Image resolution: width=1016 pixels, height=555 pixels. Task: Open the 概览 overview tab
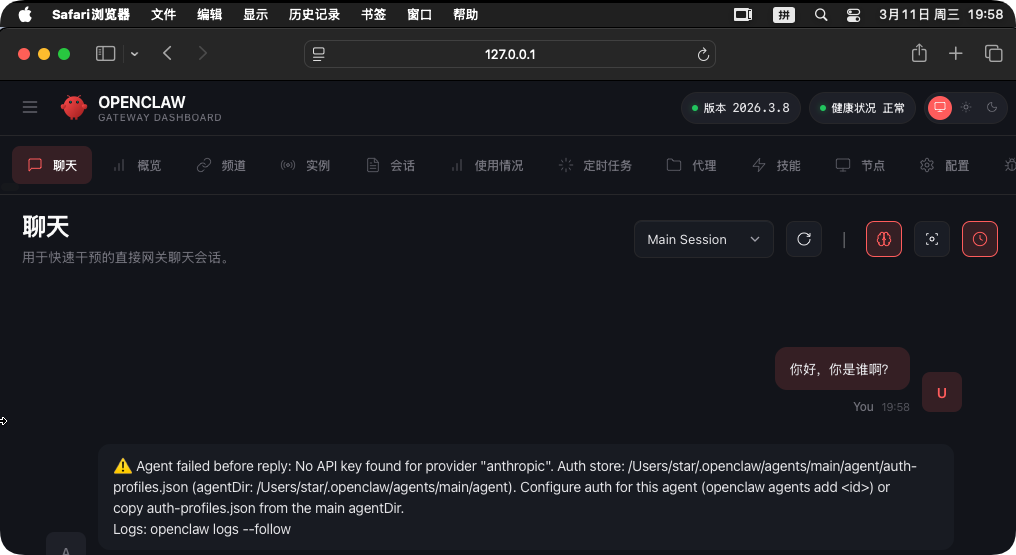[137, 165]
